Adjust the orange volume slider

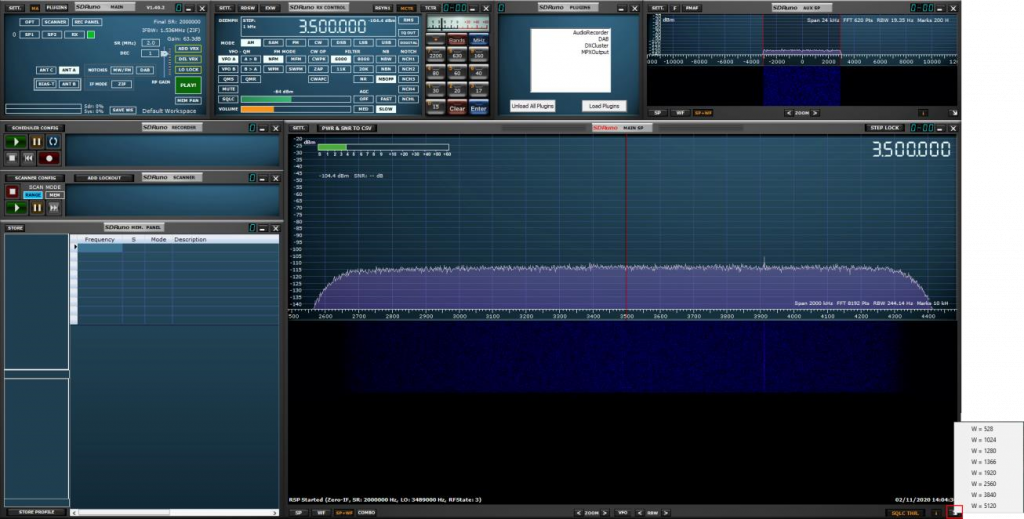coord(256,109)
